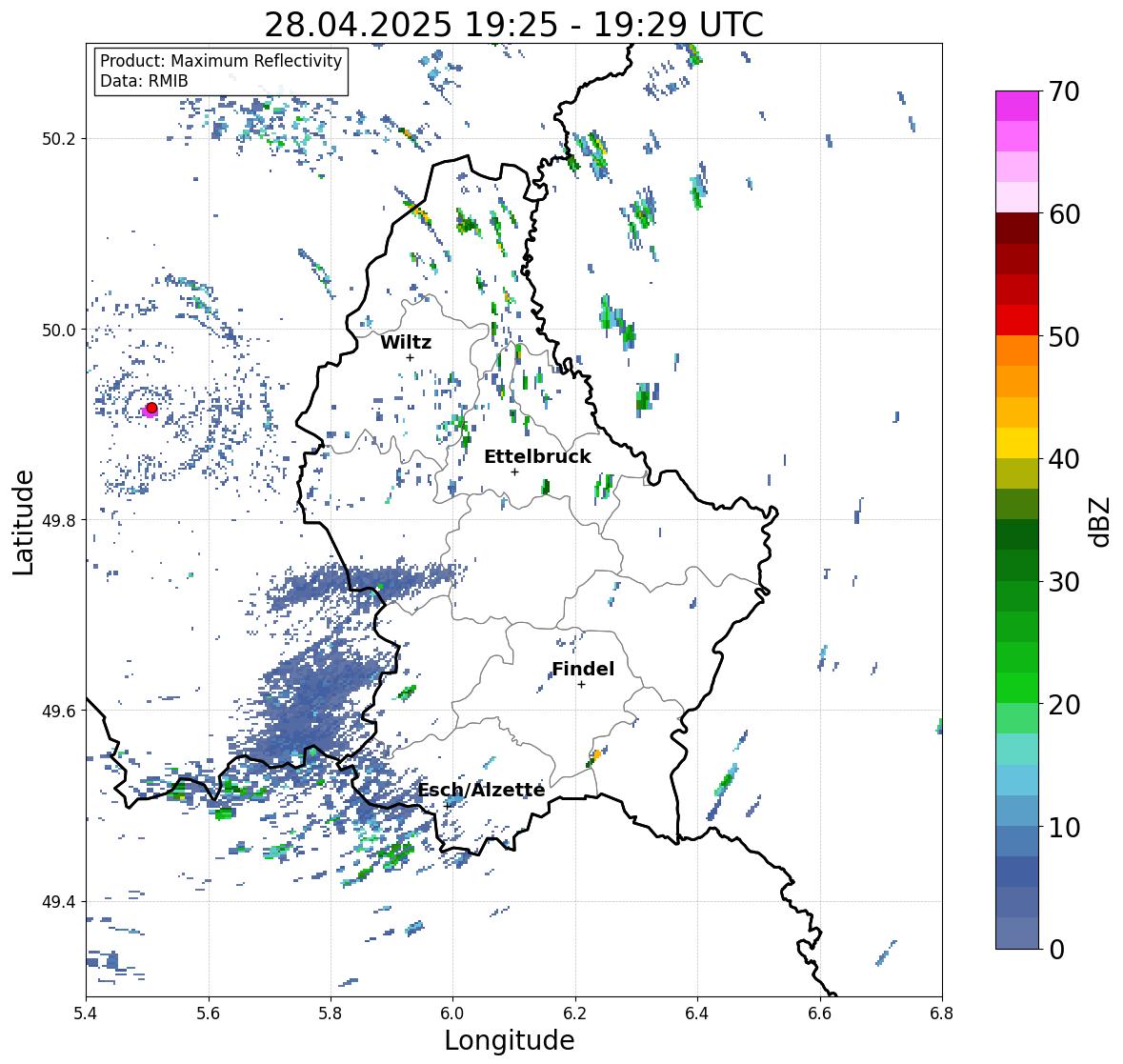Click the latitude tick label 49.8
This screenshot has width=1123, height=1064.
(x=59, y=520)
